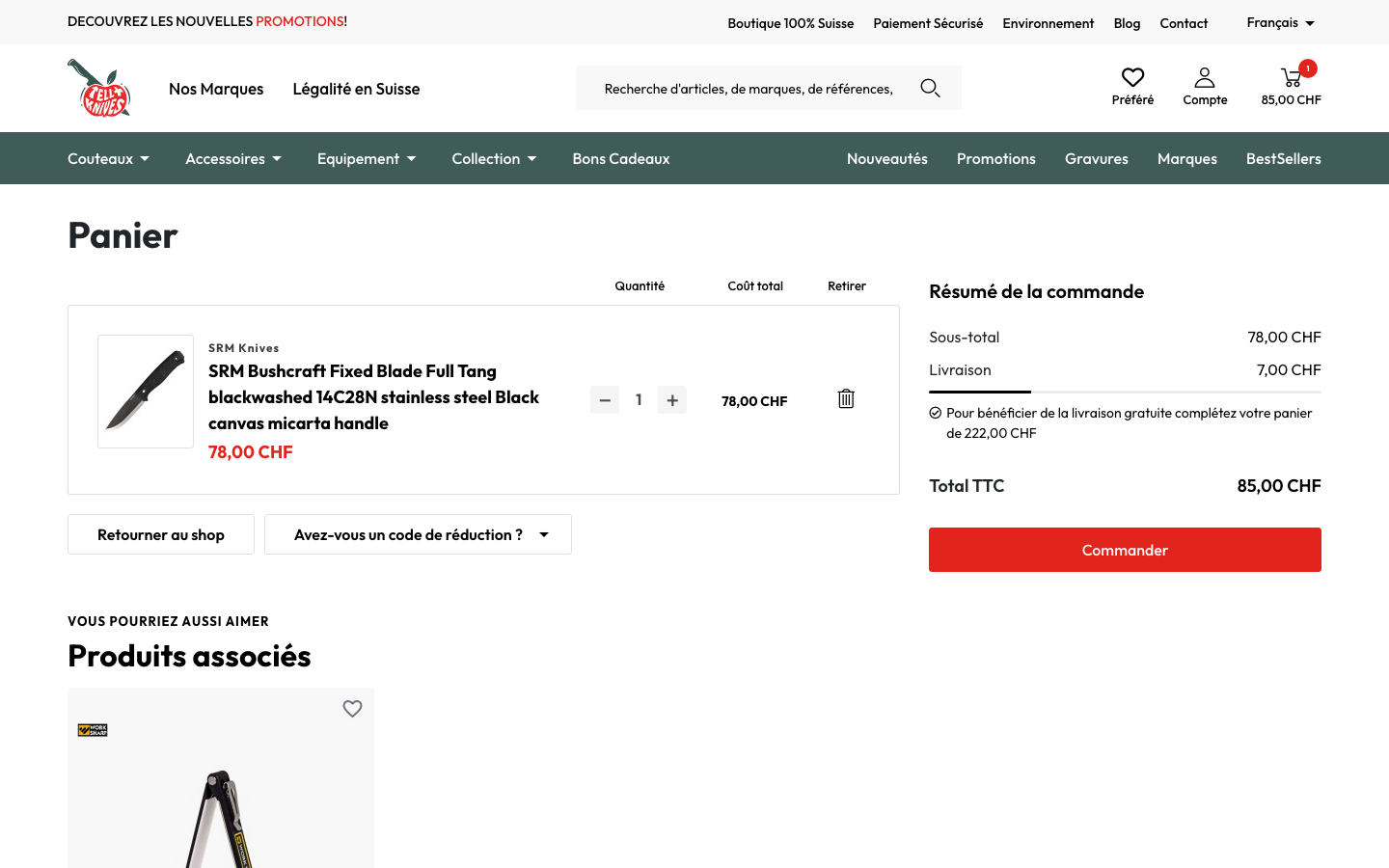
Task: Click the SRM Knives brand label
Action: (244, 348)
